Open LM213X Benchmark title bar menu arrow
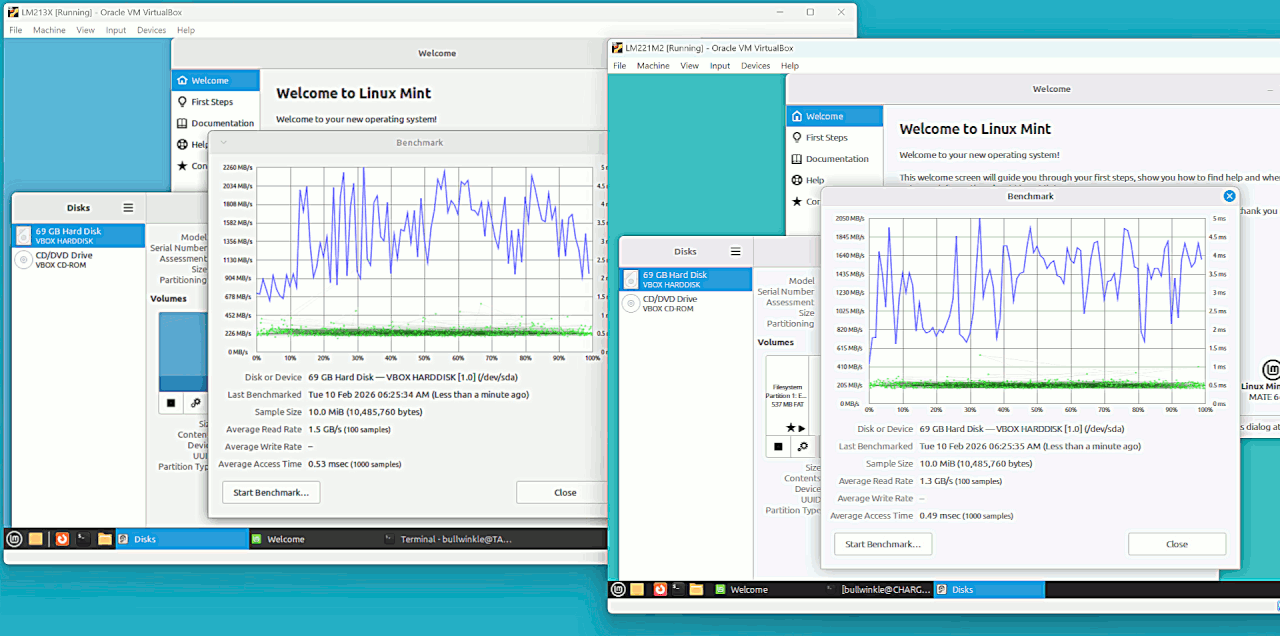The height and width of the screenshot is (636, 1280). point(224,142)
